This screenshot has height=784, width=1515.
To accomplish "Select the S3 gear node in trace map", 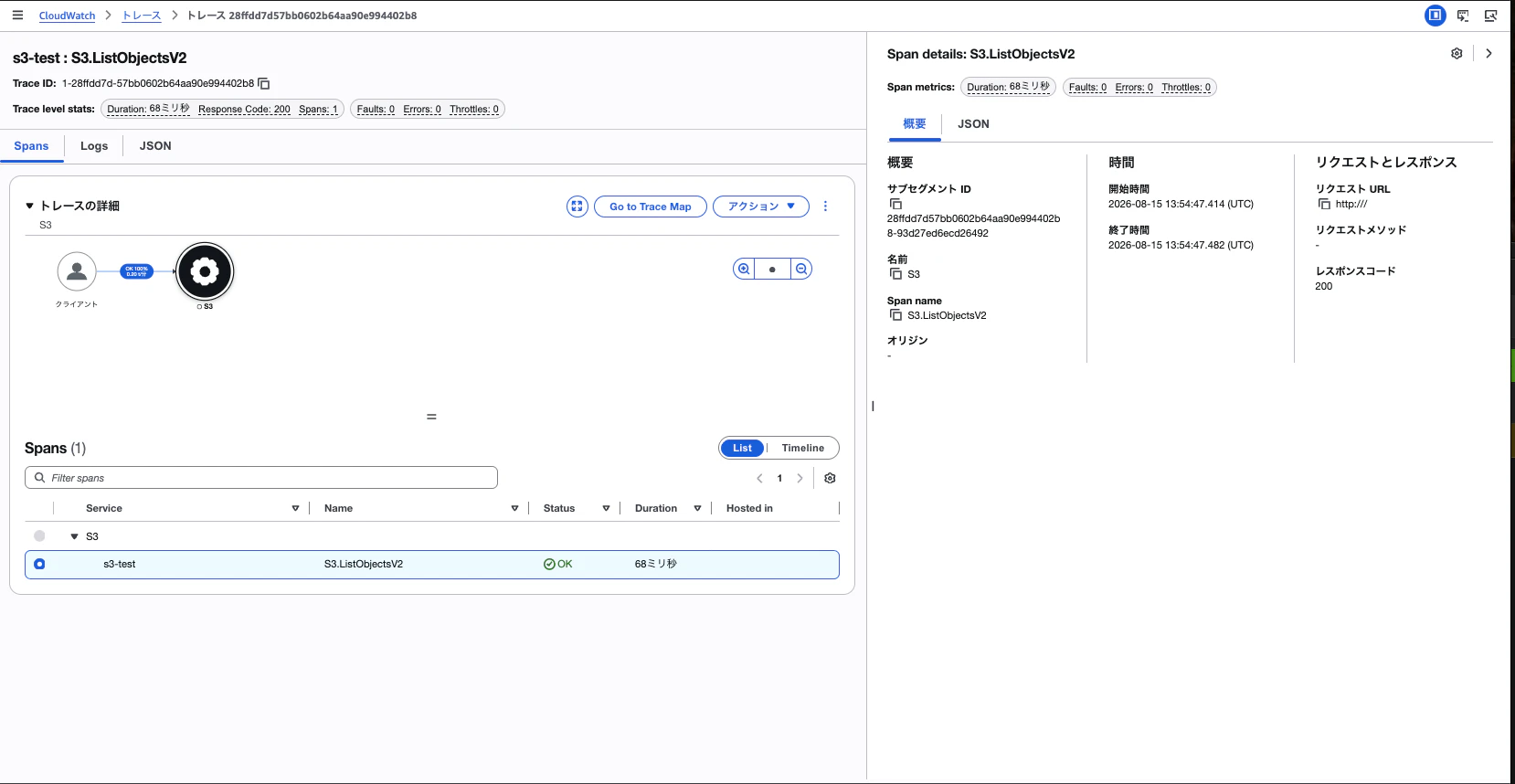I will click(205, 271).
